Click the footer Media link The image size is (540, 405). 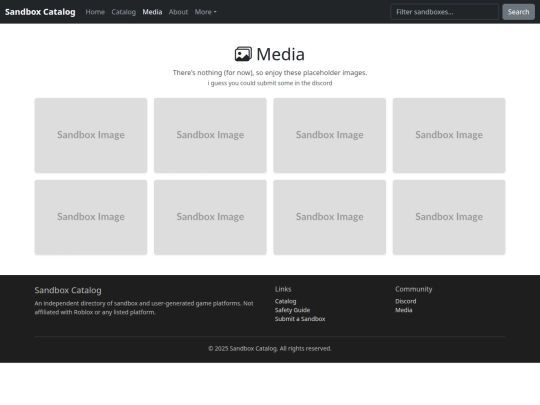(x=404, y=310)
